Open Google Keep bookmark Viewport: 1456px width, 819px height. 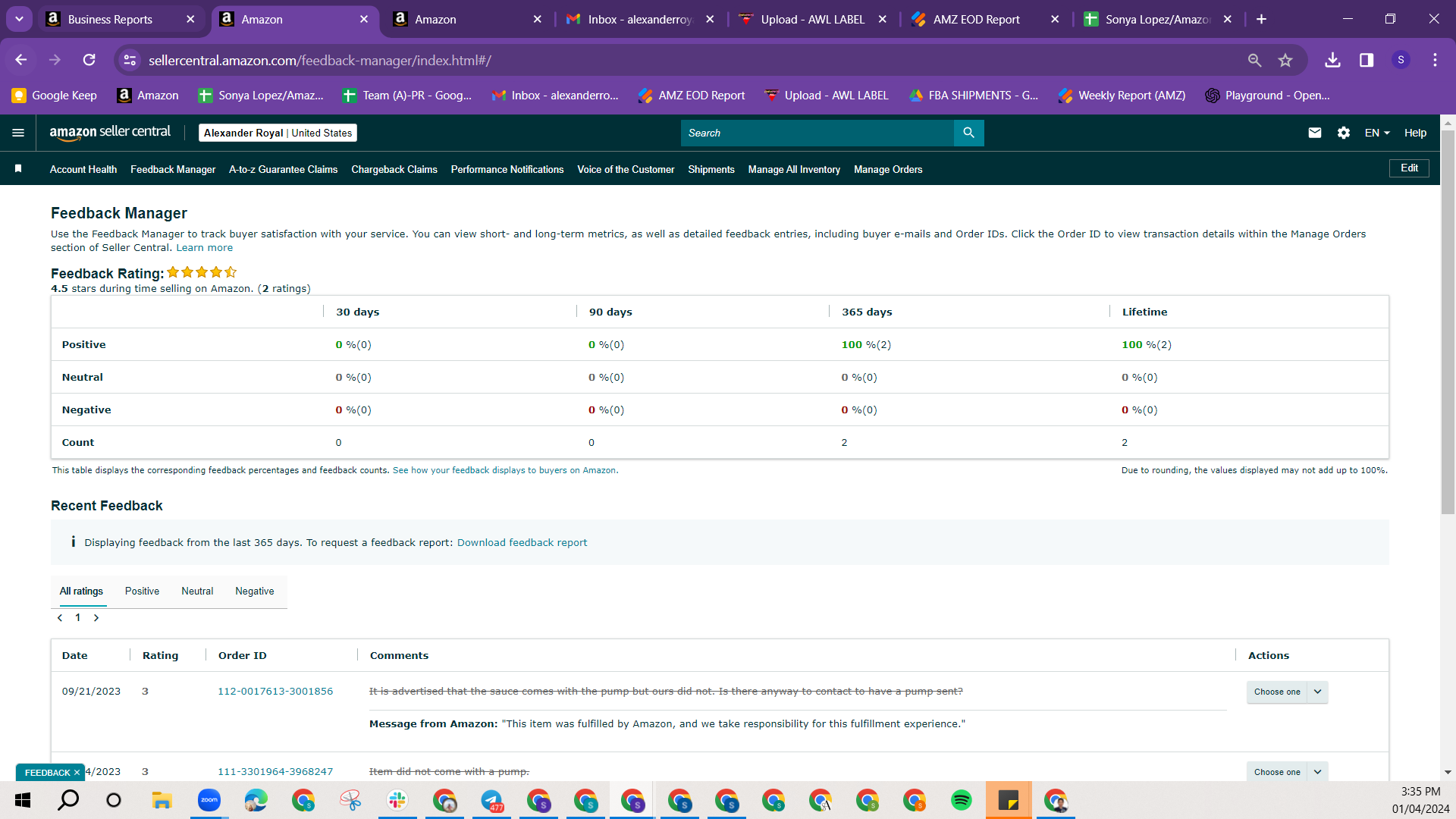[x=55, y=95]
